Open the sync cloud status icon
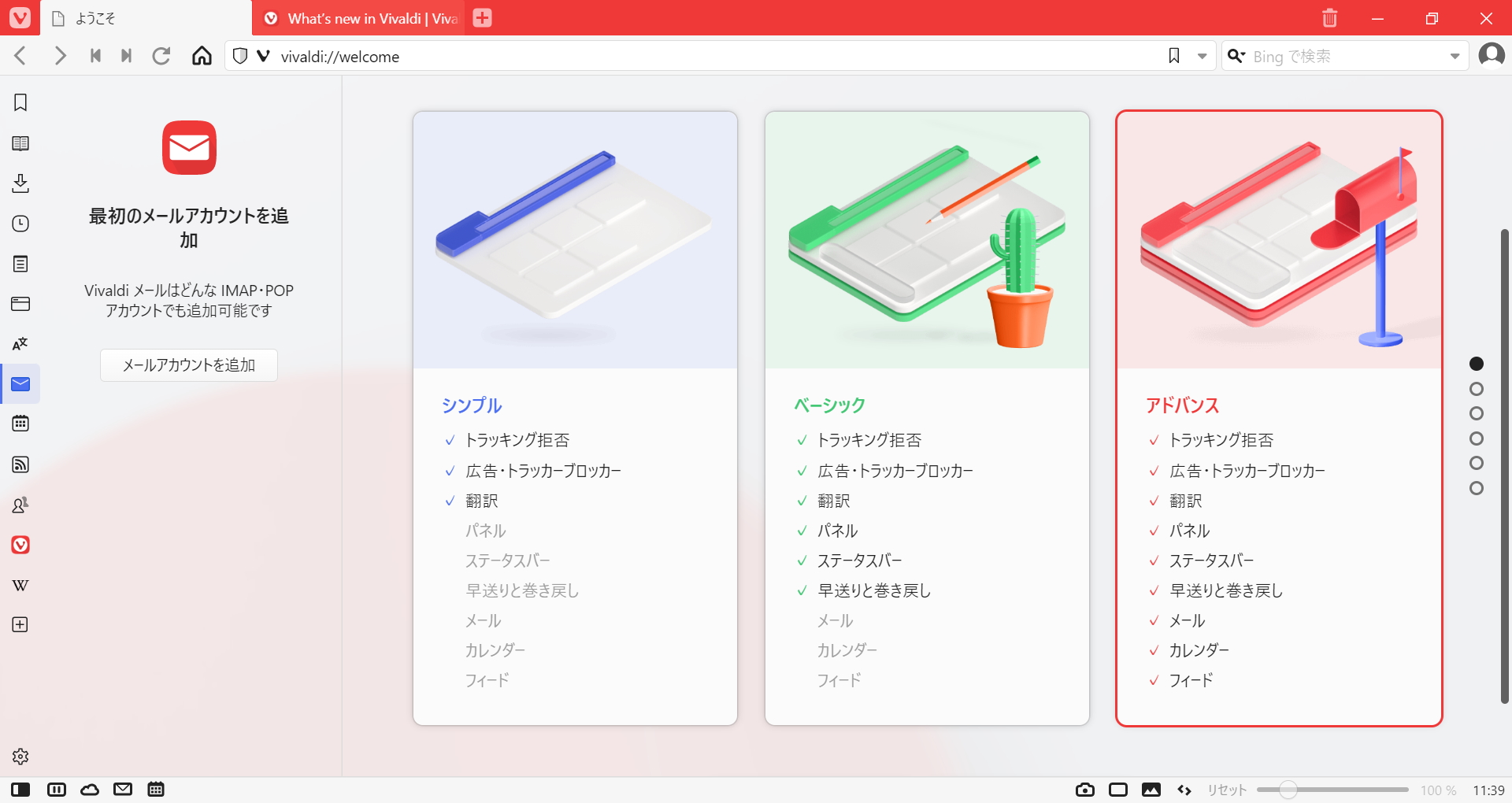 (90, 790)
